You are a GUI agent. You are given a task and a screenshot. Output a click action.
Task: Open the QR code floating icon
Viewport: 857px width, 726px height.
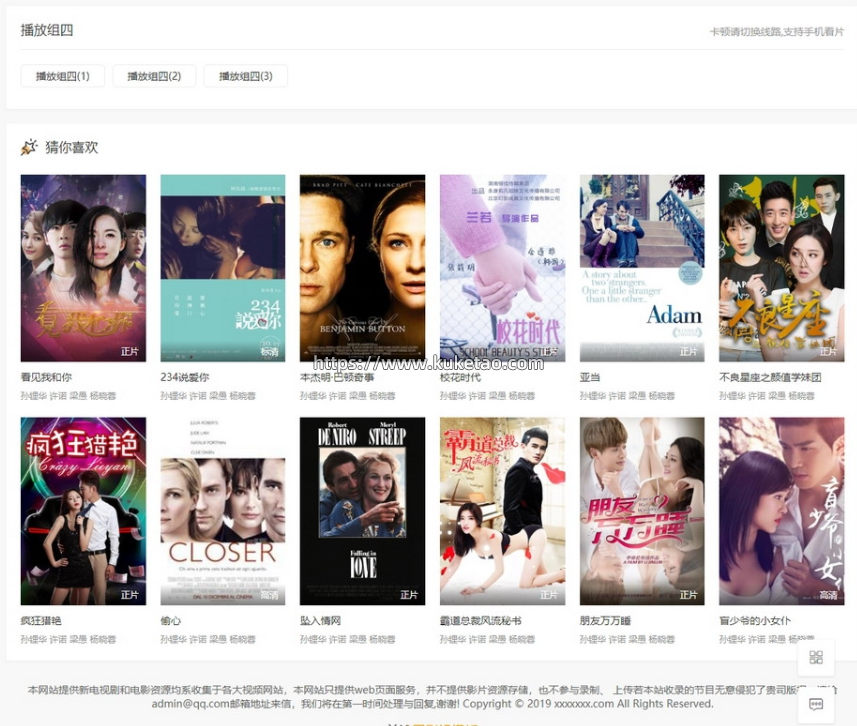tap(815, 657)
